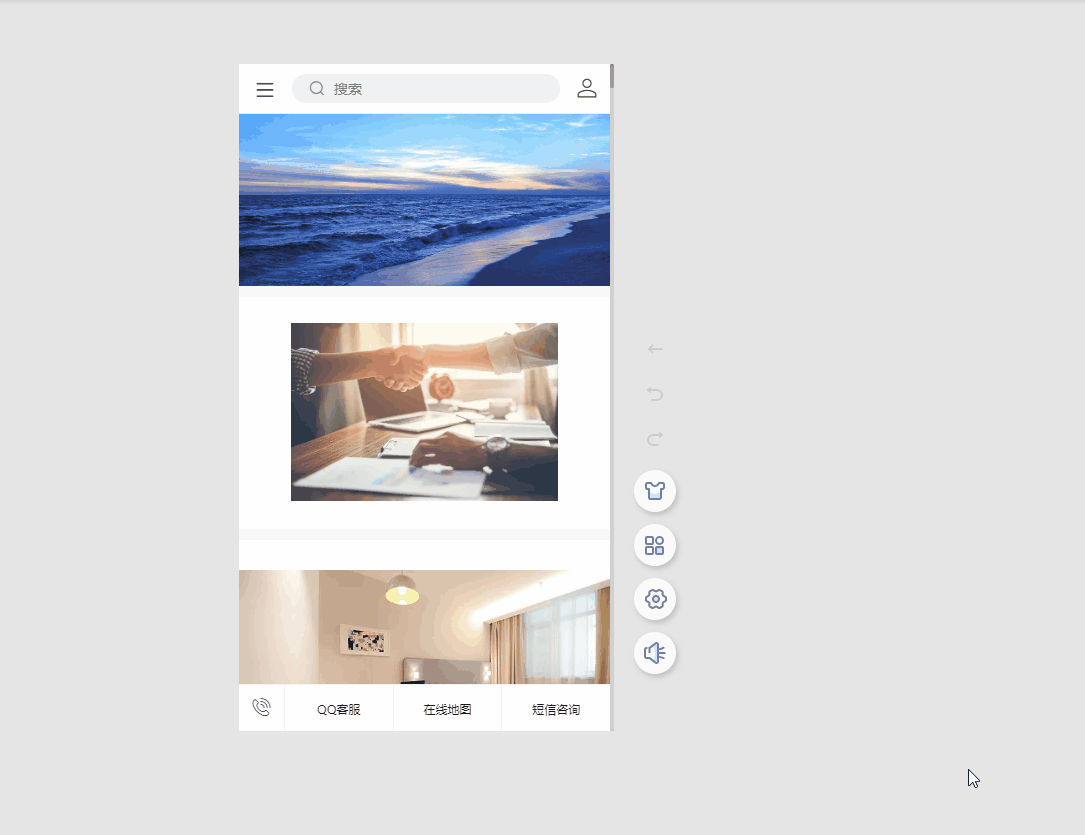1085x835 pixels.
Task: Open the user profile icon
Action: point(587,88)
